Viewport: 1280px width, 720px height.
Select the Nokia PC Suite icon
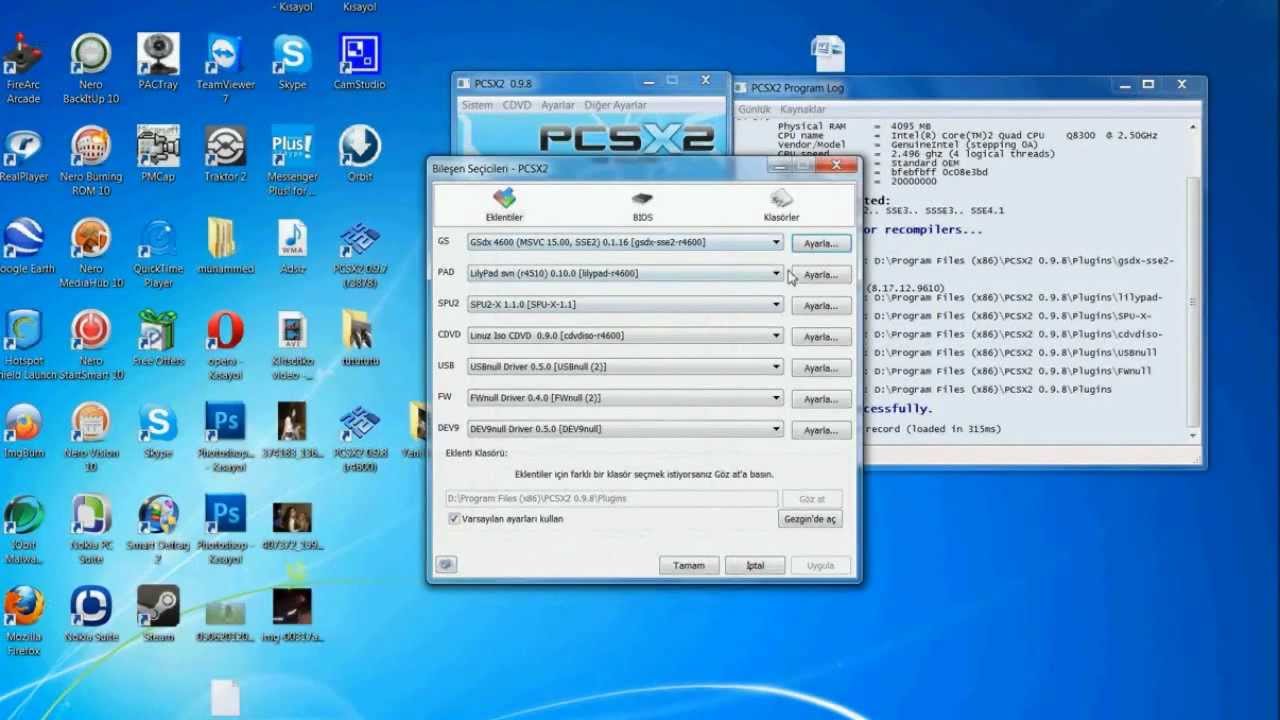coord(91,530)
